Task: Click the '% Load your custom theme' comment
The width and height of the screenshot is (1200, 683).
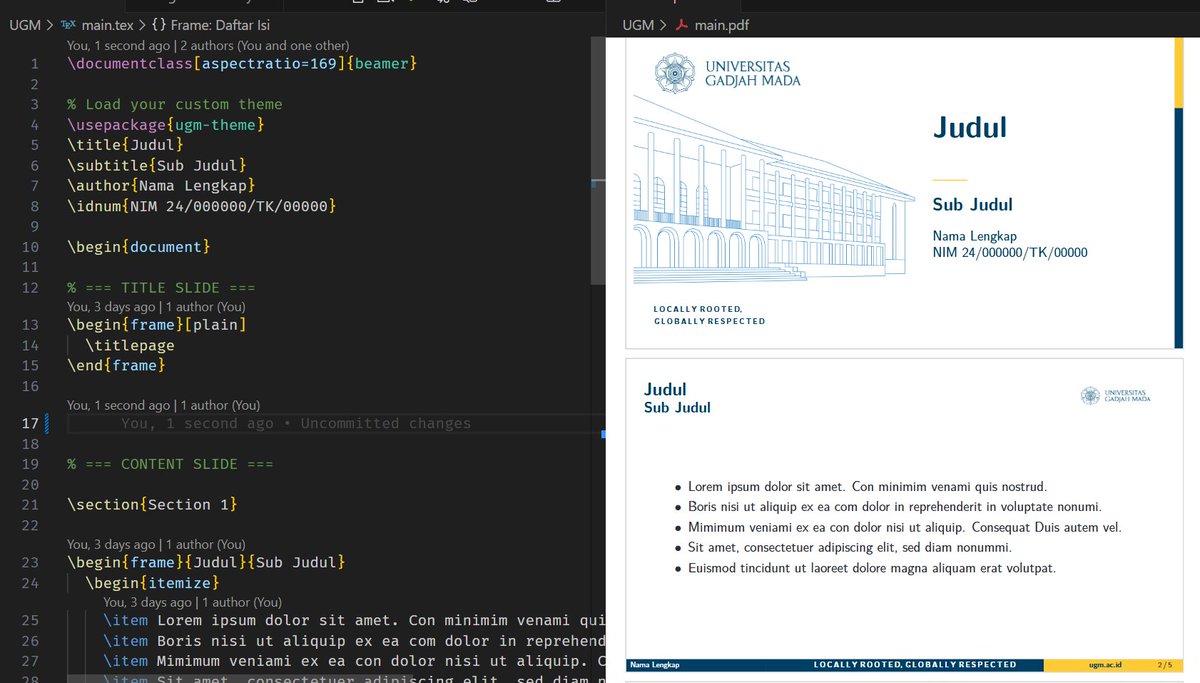Action: (x=175, y=104)
